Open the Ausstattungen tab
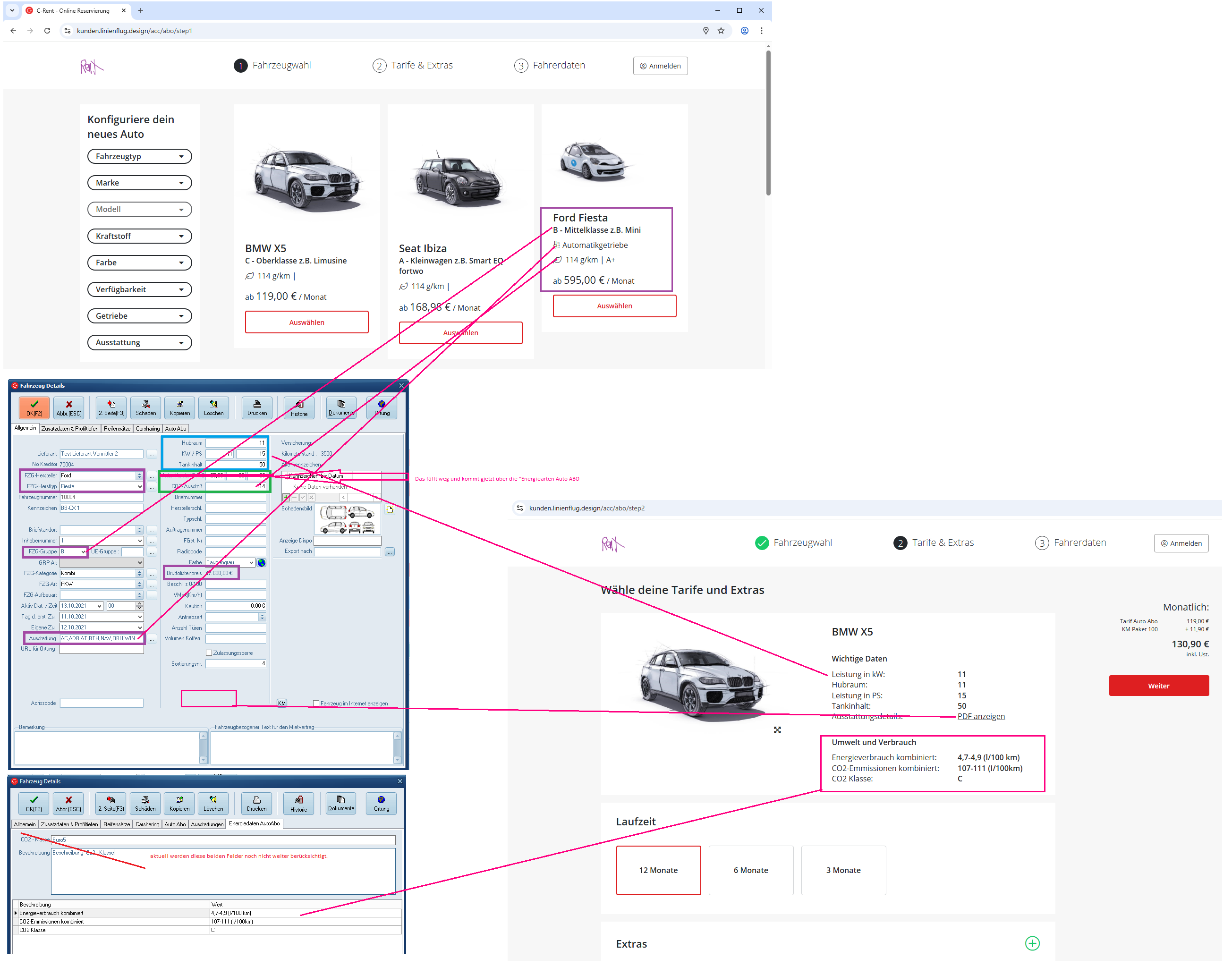This screenshot has width=1232, height=975. 207,824
